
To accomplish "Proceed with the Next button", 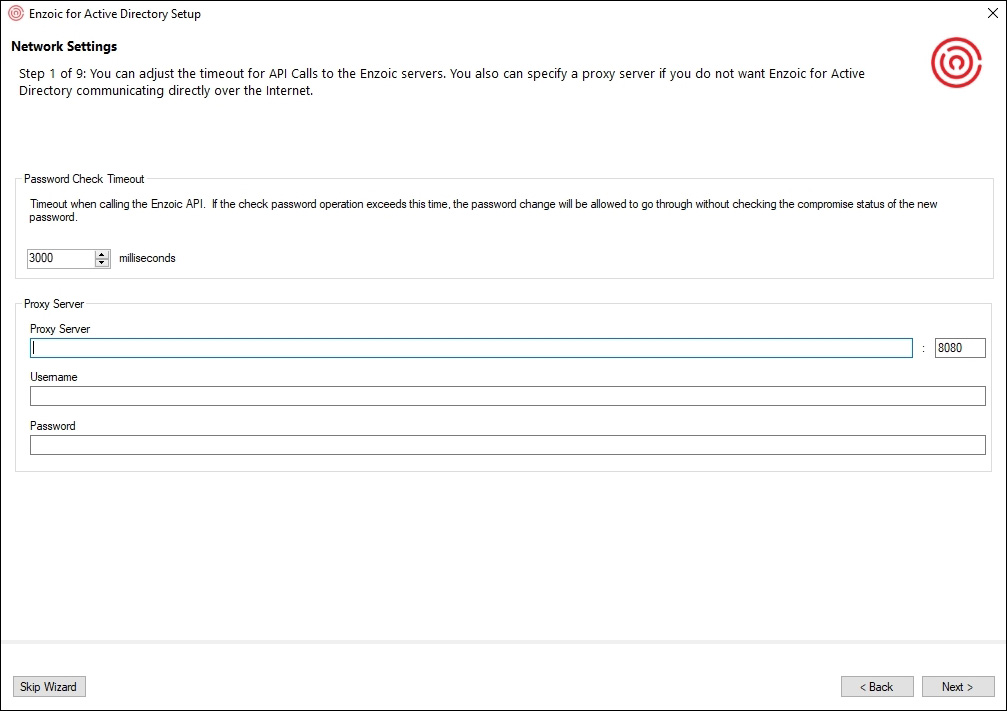I will pyautogui.click(x=957, y=687).
